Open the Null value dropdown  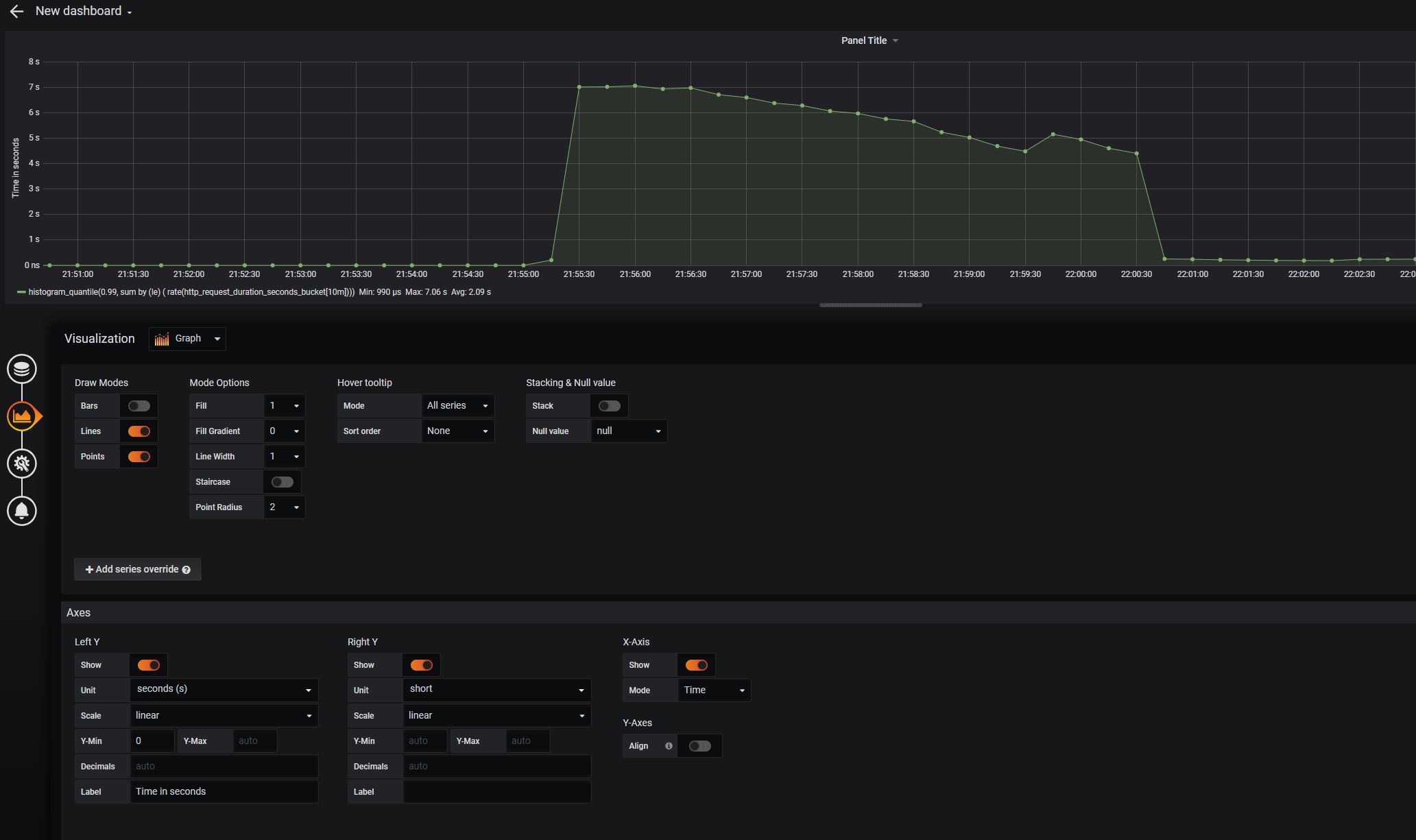pyautogui.click(x=627, y=431)
